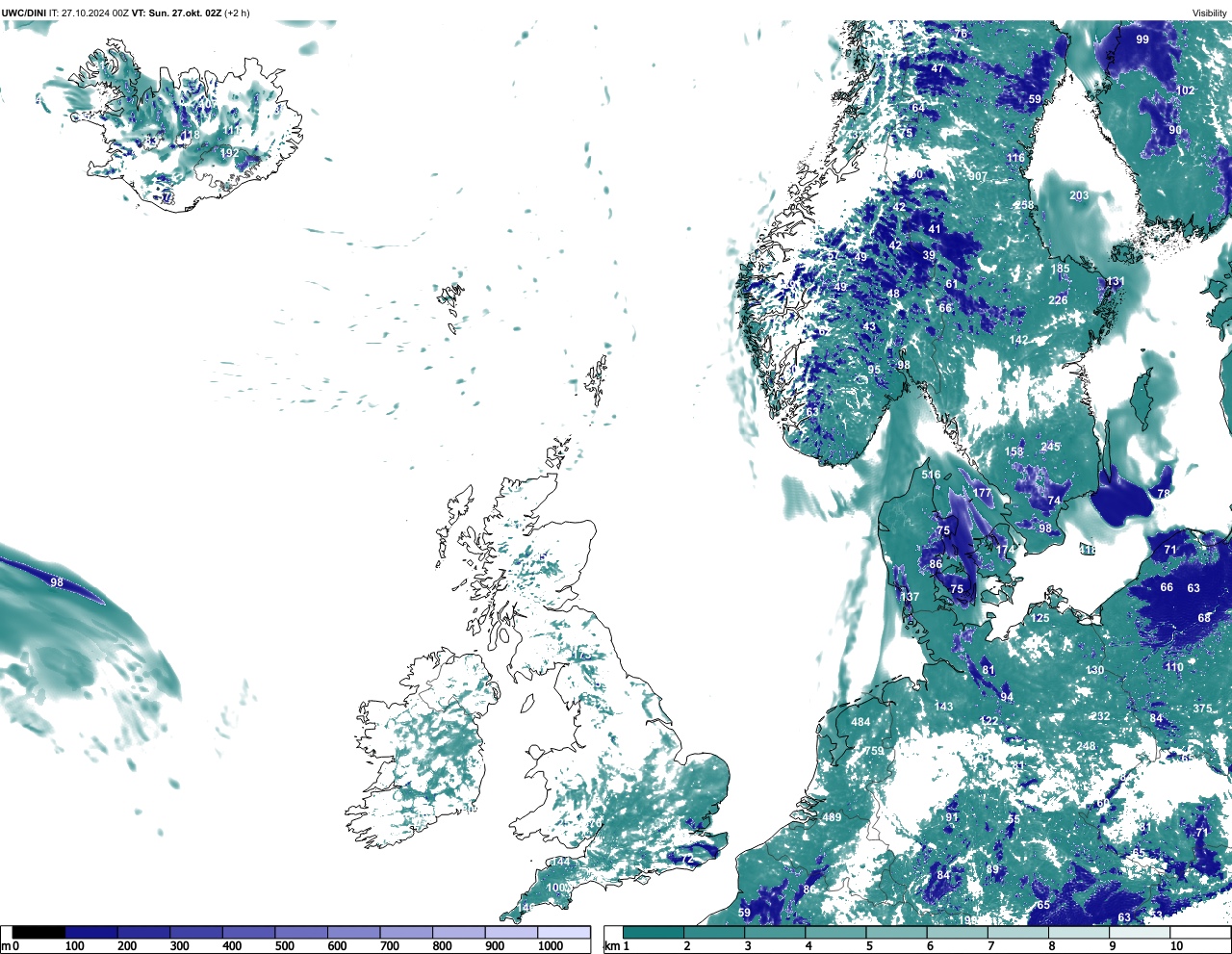Click the '41' visibility value in central Norway
The image size is (1232, 954).
click(935, 229)
